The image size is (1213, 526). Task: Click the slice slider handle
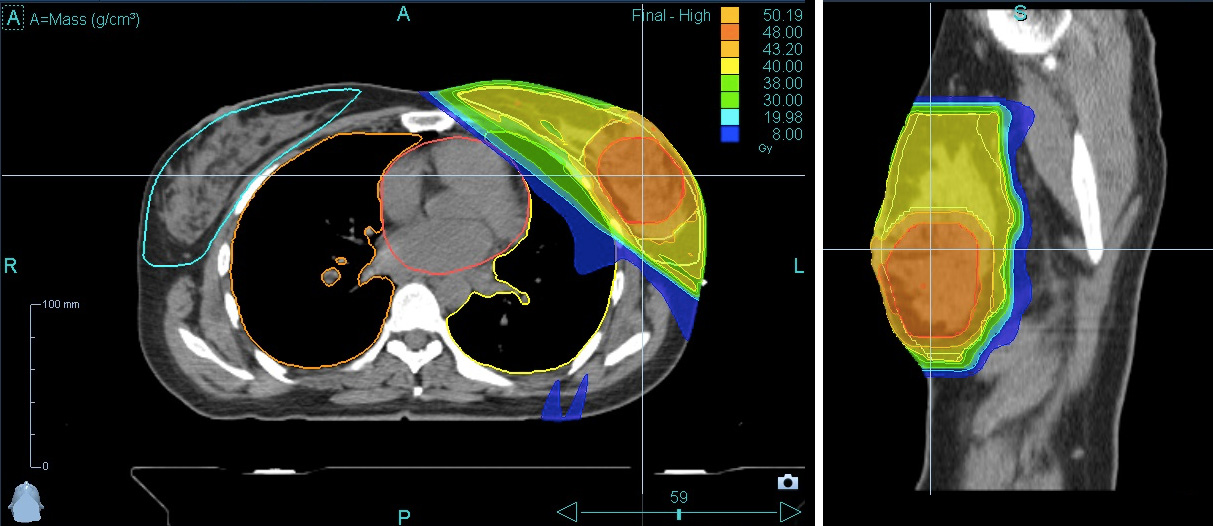click(679, 513)
